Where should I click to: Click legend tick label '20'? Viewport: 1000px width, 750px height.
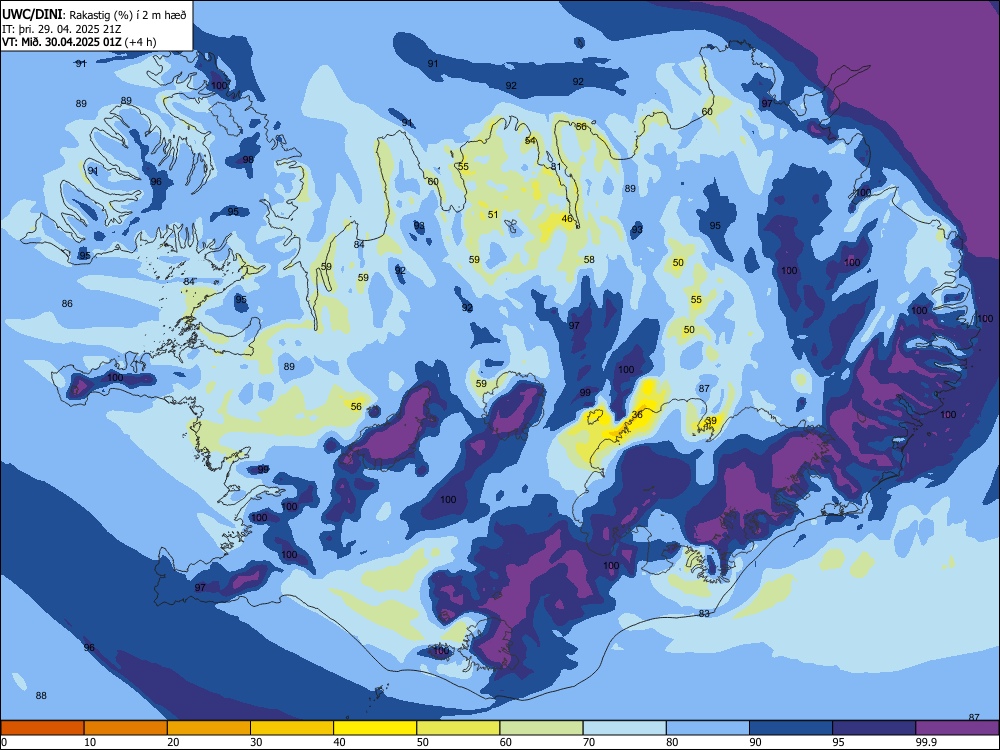173,742
